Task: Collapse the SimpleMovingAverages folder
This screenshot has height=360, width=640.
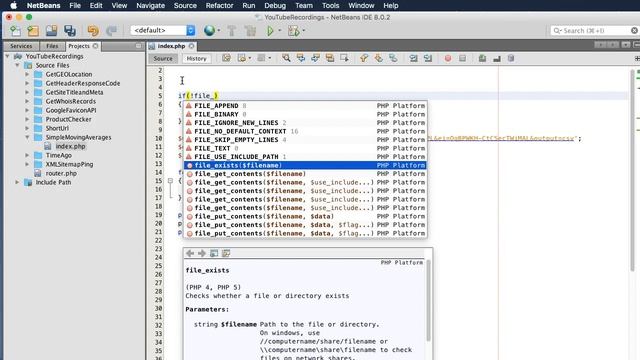Action: point(27,137)
